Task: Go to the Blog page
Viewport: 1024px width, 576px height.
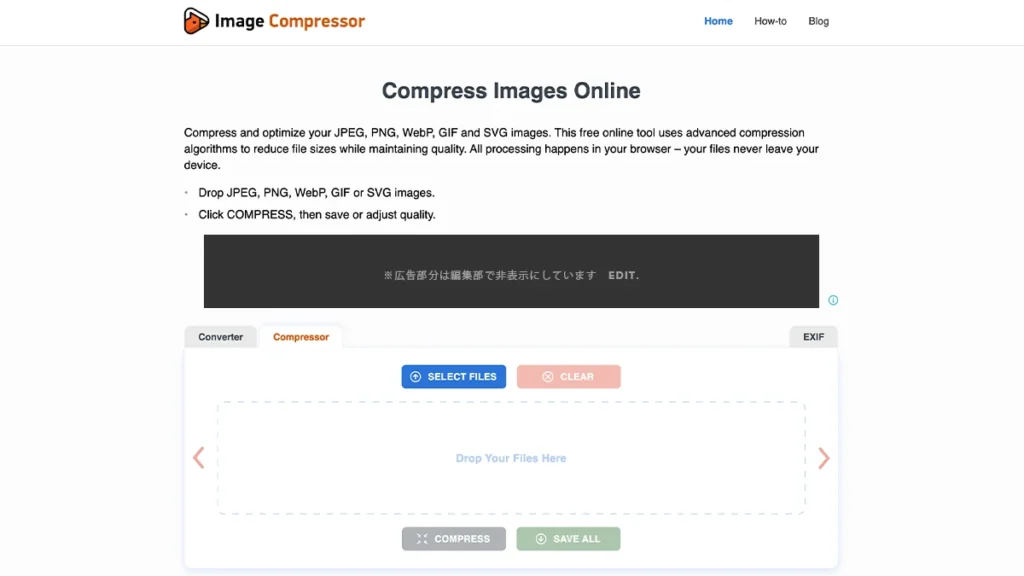Action: 818,22
